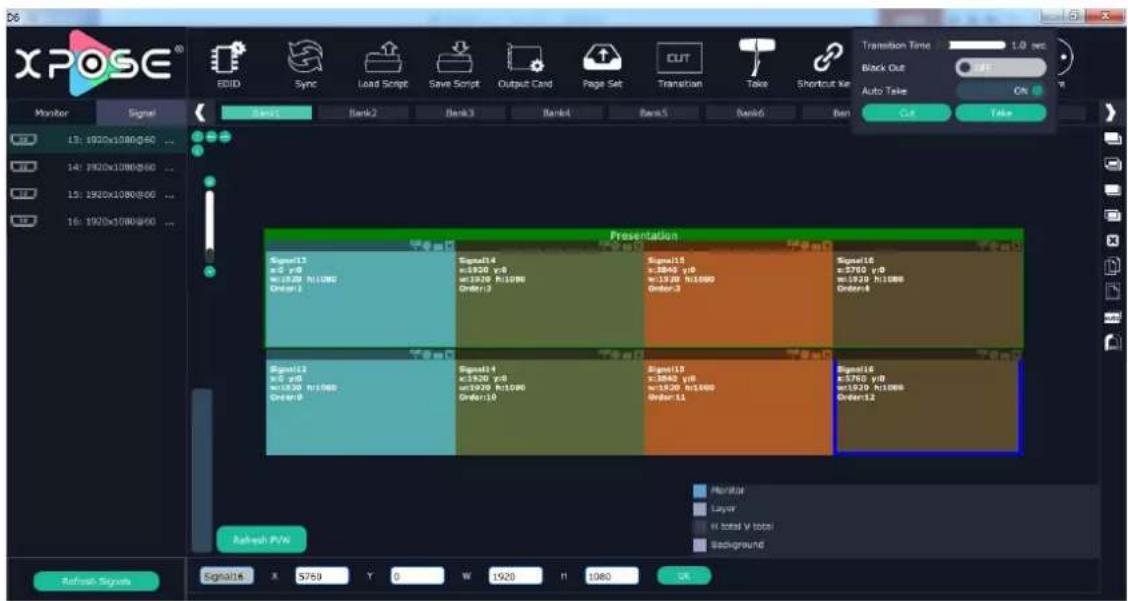Viewport: 1128px width, 601px height.
Task: Click the Refresh P/W button
Action: (261, 539)
